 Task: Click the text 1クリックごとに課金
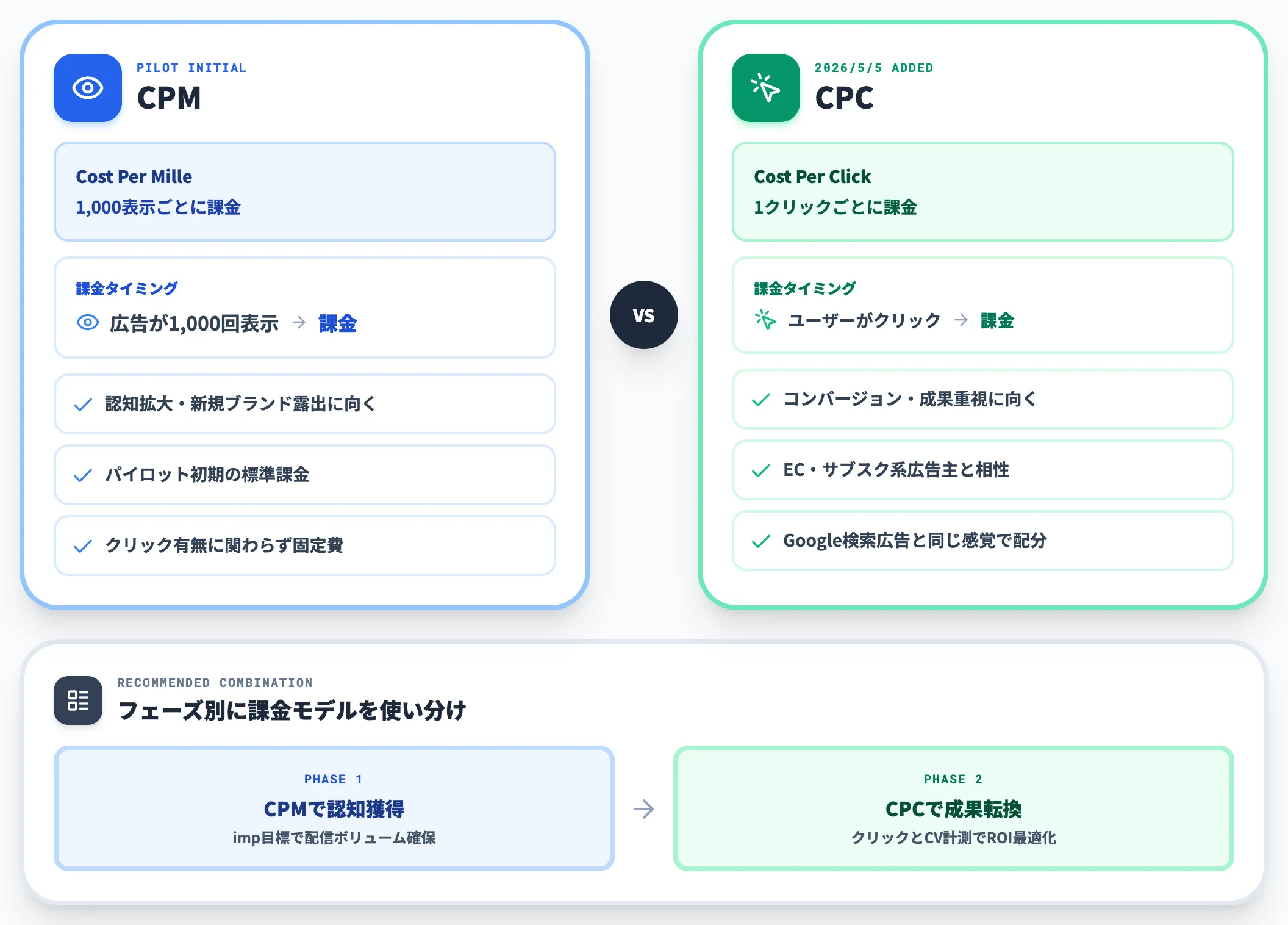tap(835, 207)
